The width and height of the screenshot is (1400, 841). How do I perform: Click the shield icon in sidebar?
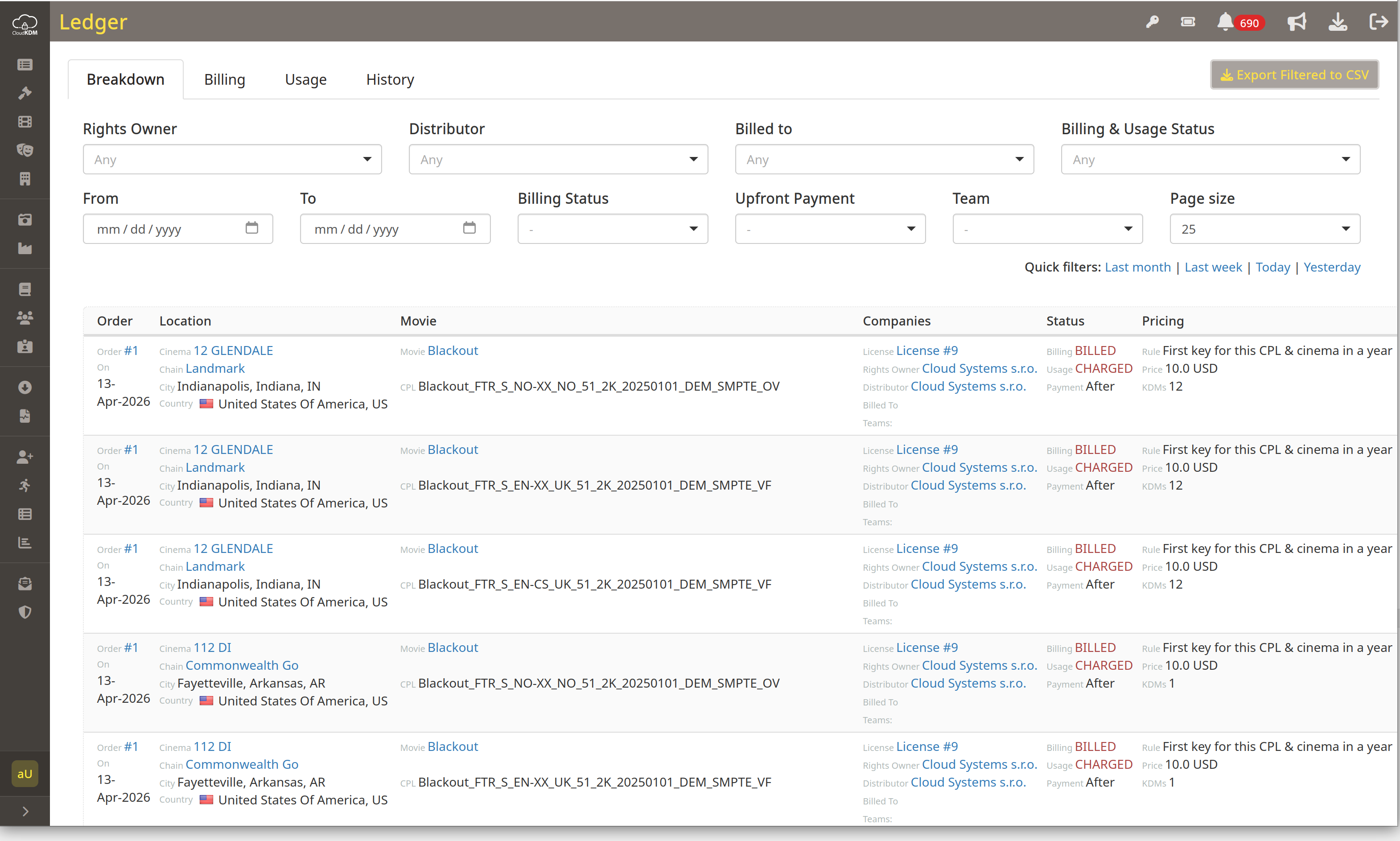[25, 612]
